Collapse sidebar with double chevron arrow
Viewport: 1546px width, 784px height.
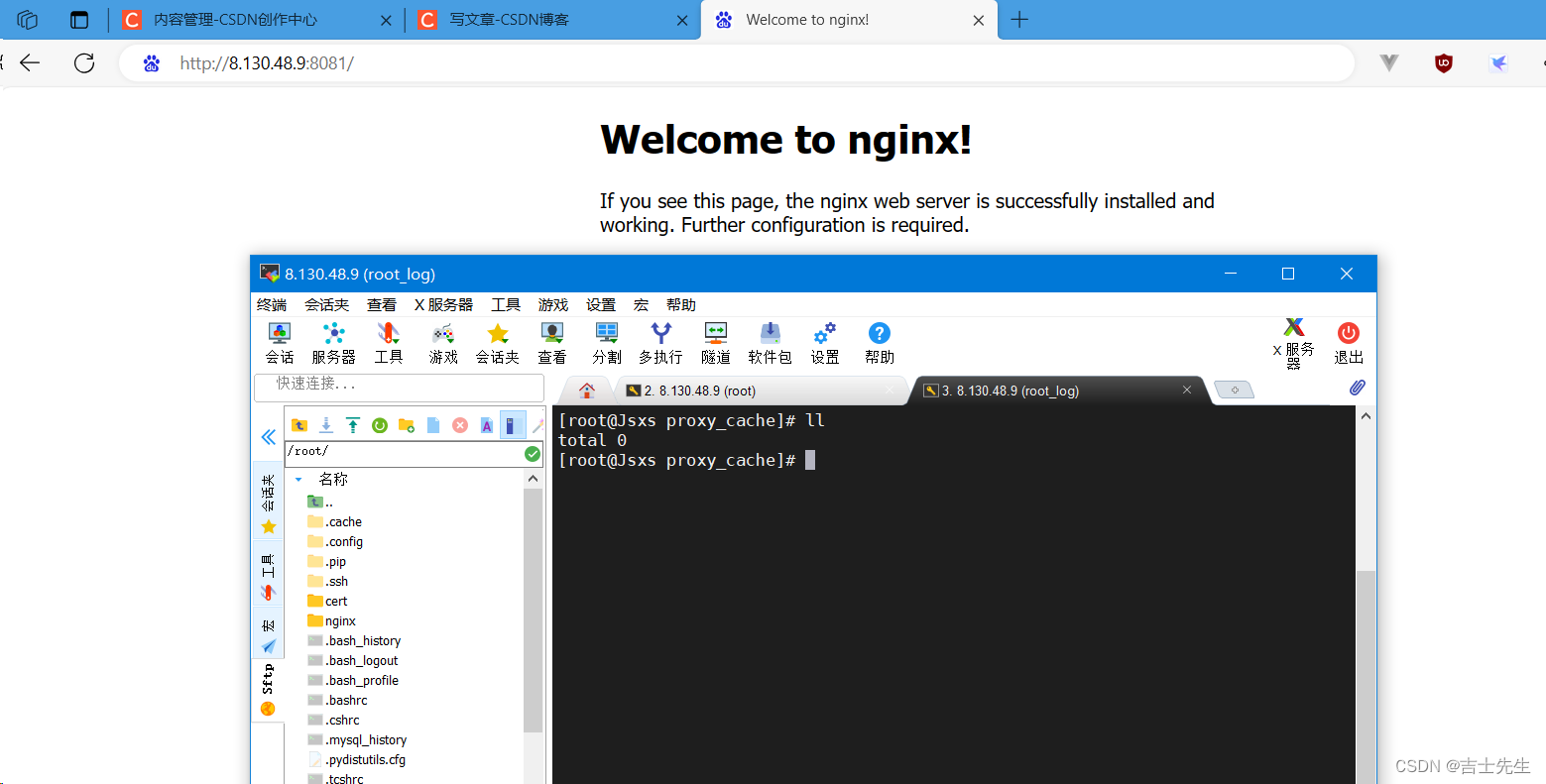[268, 437]
